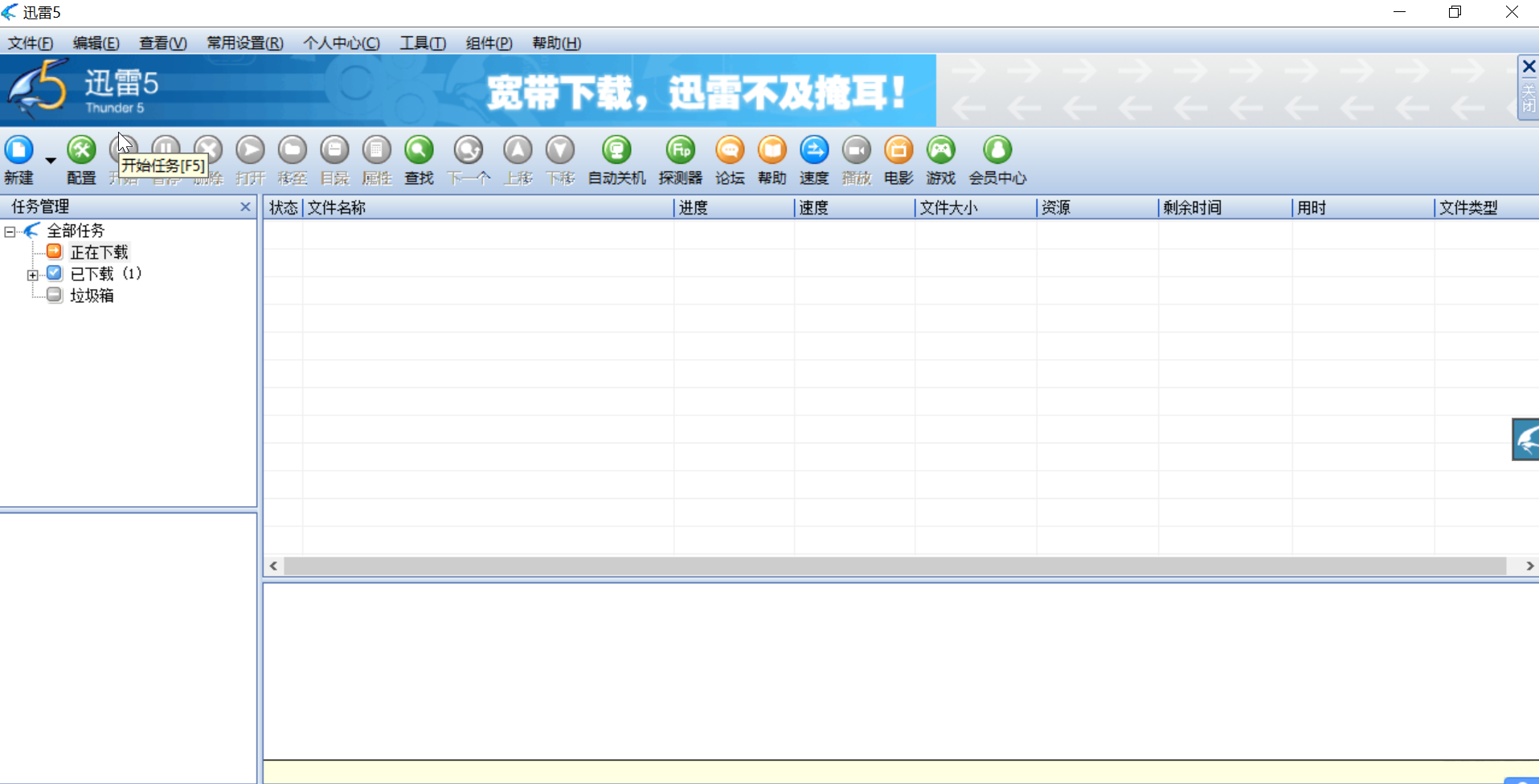This screenshot has height=784, width=1539.
Task: Sort by 文件名称 column header
Action: 488,208
